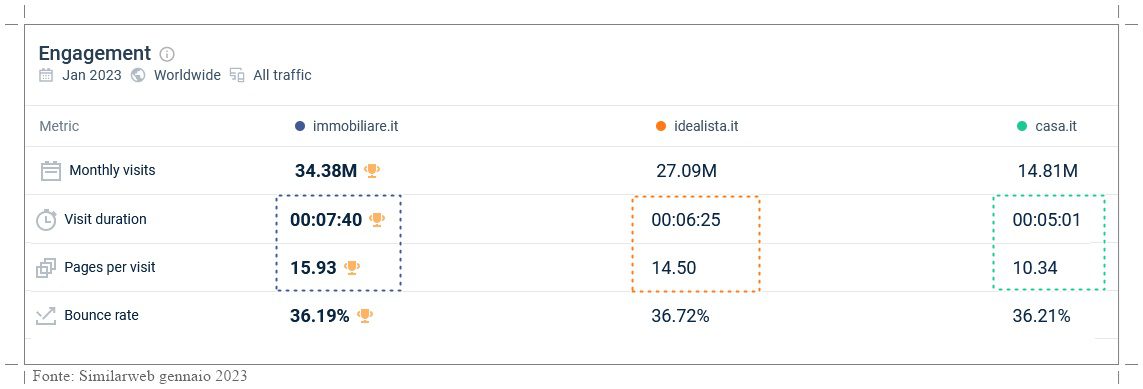
Task: Select the Worldwide country filter
Action: point(187,75)
